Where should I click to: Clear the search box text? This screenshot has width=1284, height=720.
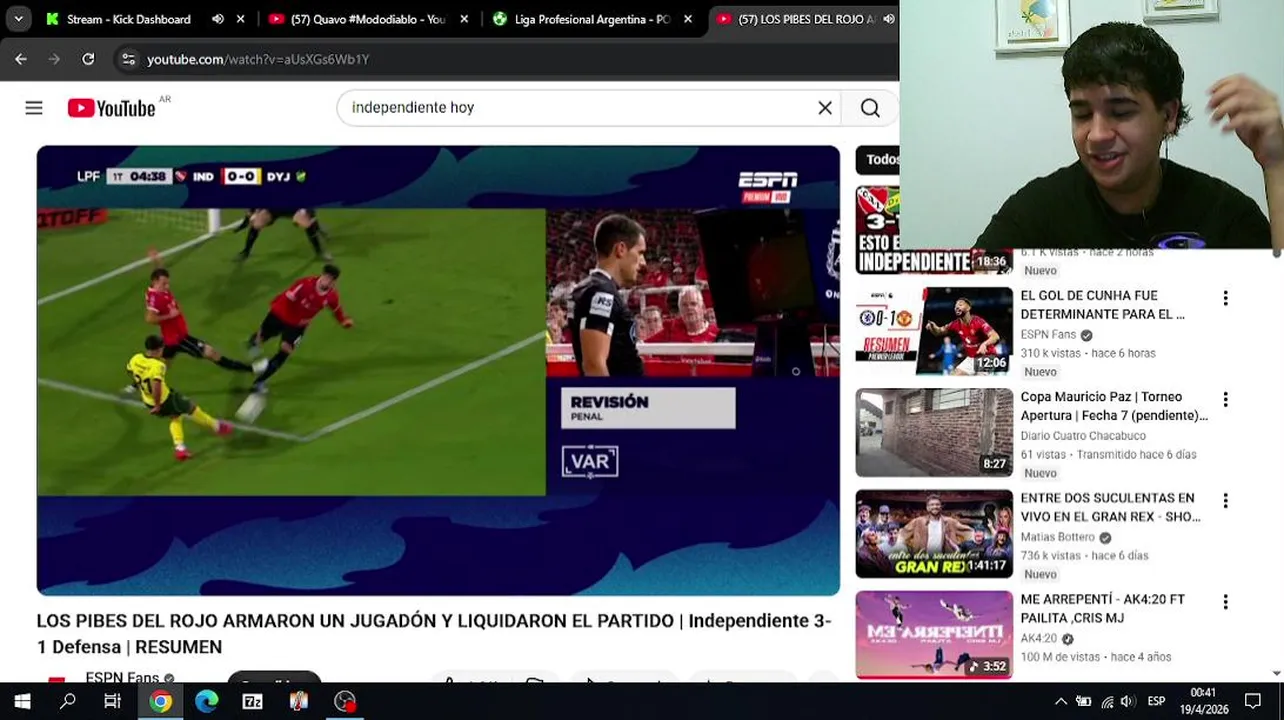(x=825, y=108)
